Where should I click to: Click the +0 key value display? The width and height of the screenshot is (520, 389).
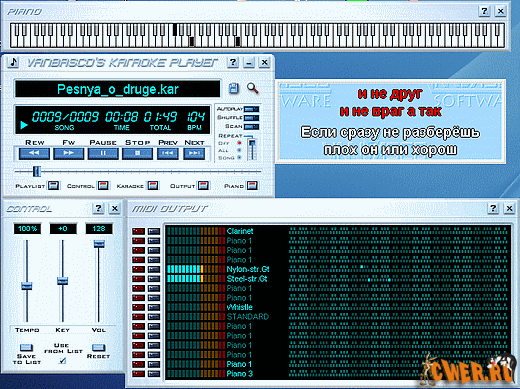(63, 229)
